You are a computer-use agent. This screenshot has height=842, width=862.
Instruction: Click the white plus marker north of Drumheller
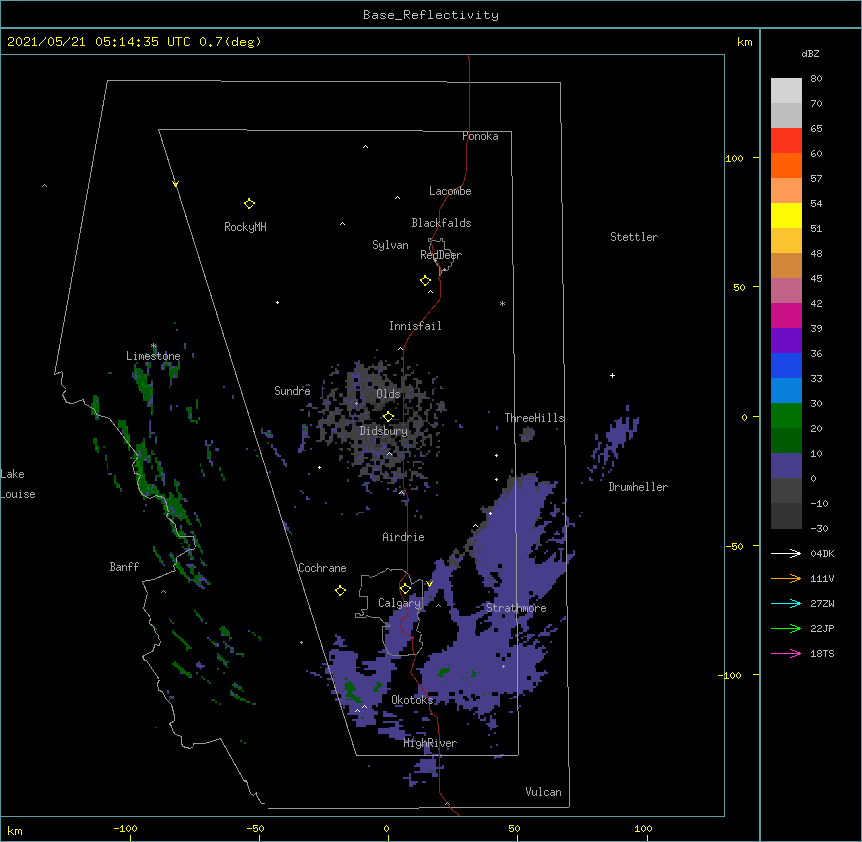point(612,375)
